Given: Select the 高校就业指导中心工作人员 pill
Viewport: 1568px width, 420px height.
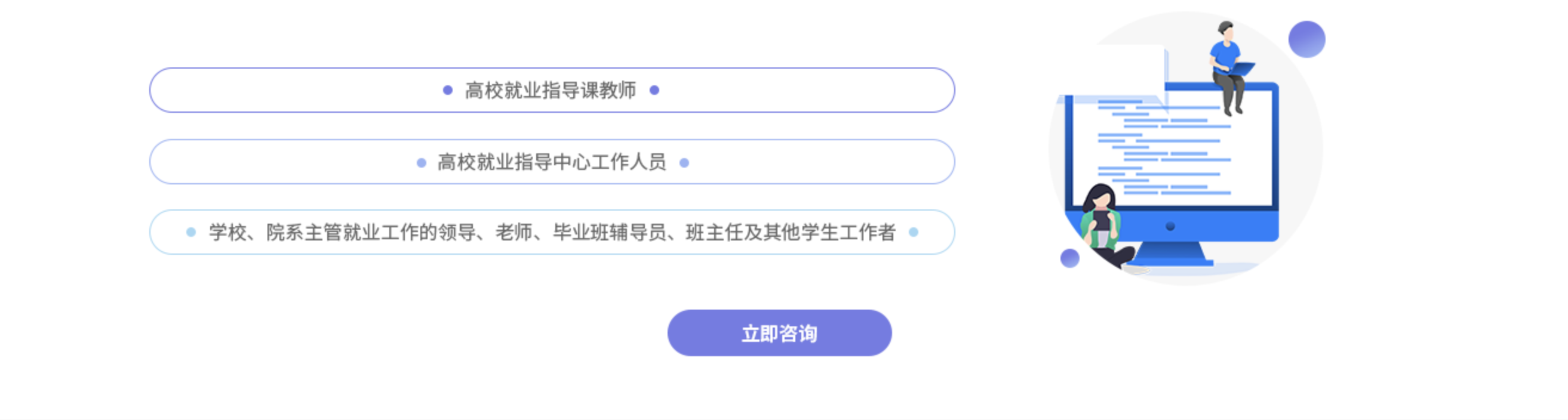Looking at the screenshot, I should (551, 162).
